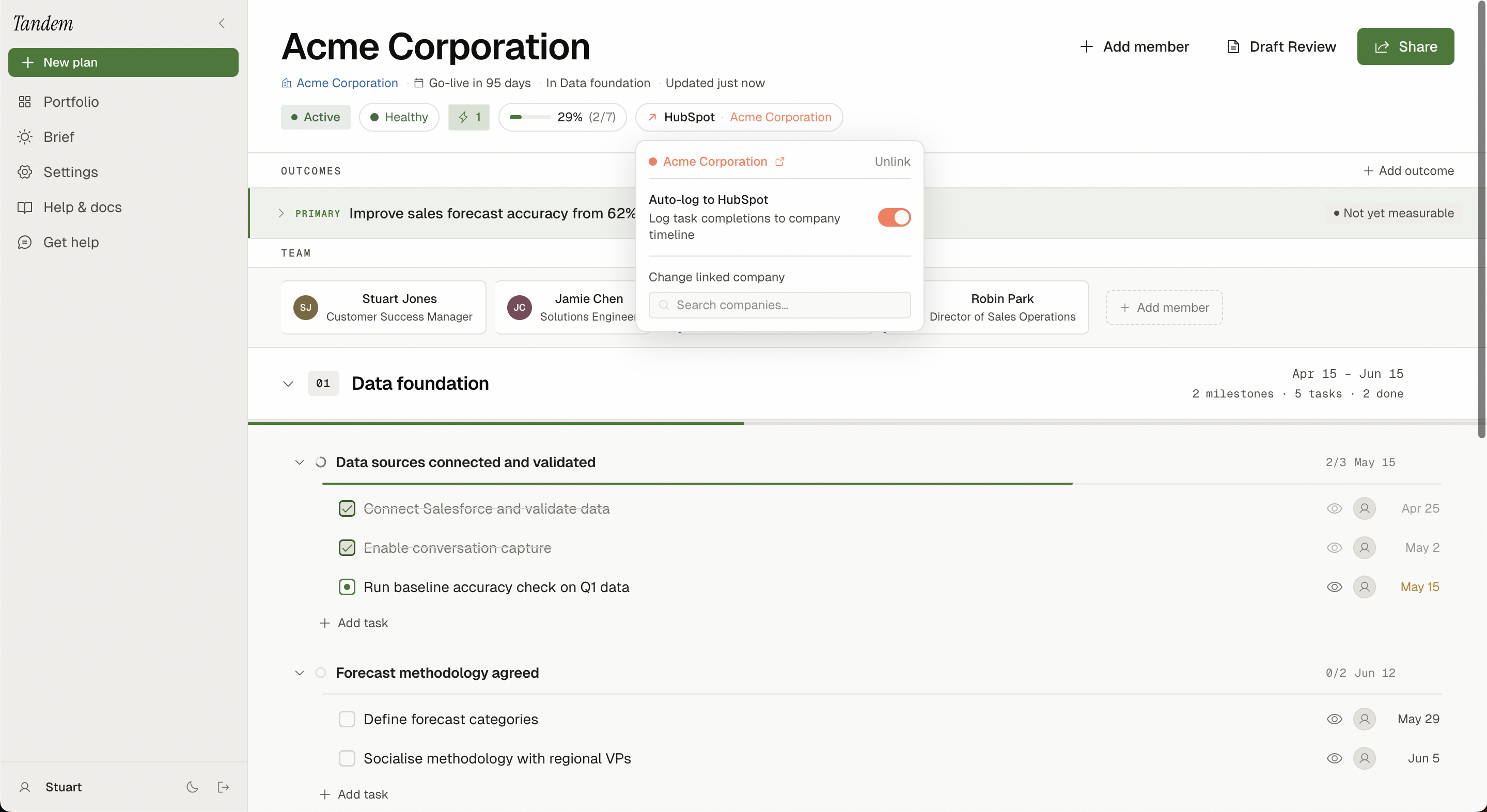1487x812 pixels.
Task: Click the Share button
Action: 1405,47
